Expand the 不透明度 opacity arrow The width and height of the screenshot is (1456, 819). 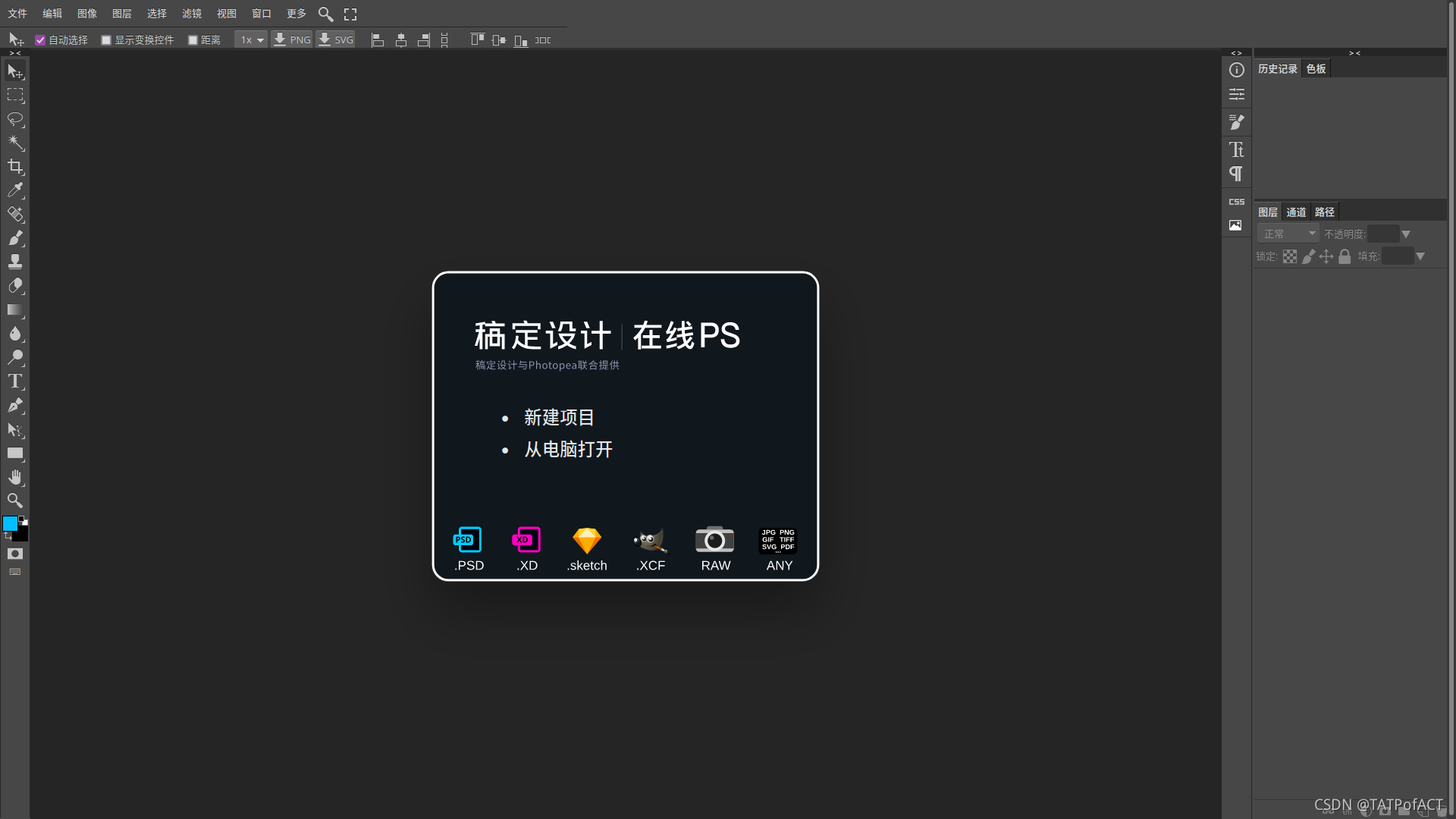pyautogui.click(x=1406, y=234)
